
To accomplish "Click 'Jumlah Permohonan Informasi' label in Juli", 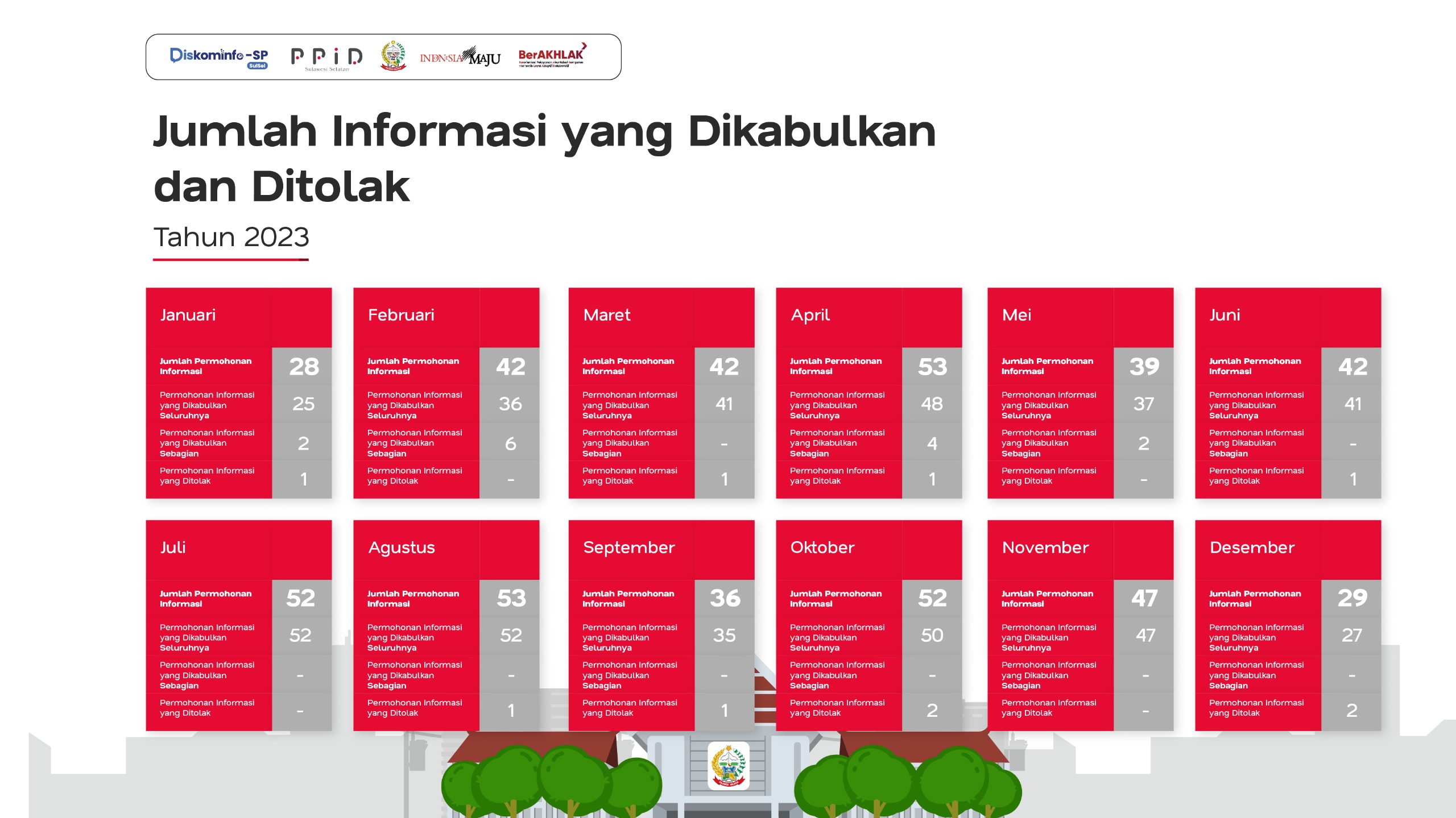I will [x=205, y=599].
